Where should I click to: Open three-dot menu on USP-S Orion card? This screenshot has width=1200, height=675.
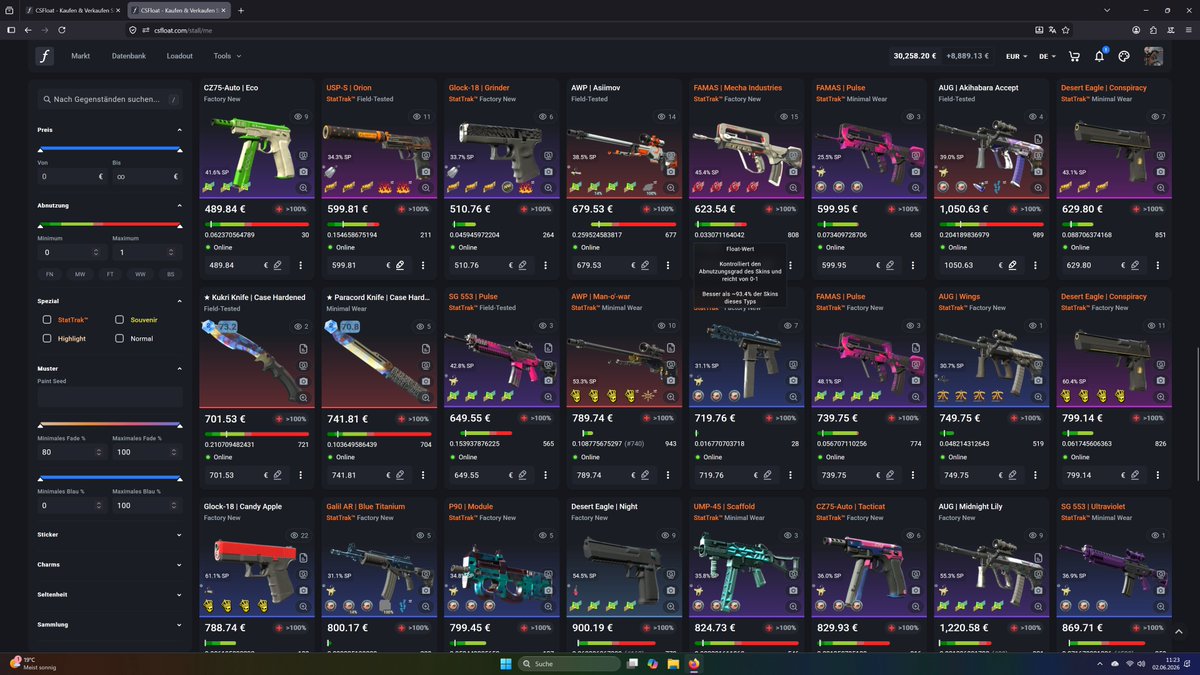423,265
